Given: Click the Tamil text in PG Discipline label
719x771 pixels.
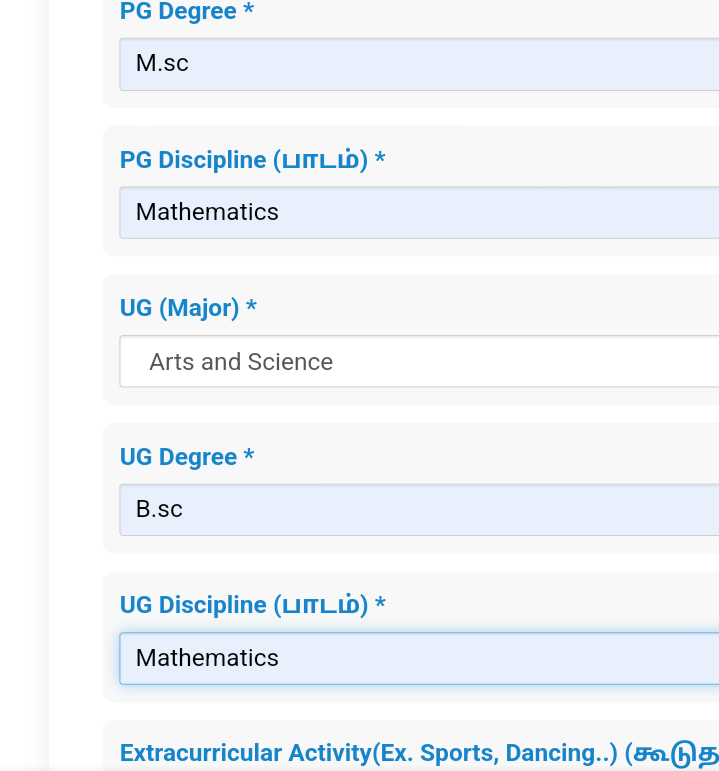Looking at the screenshot, I should point(324,160).
